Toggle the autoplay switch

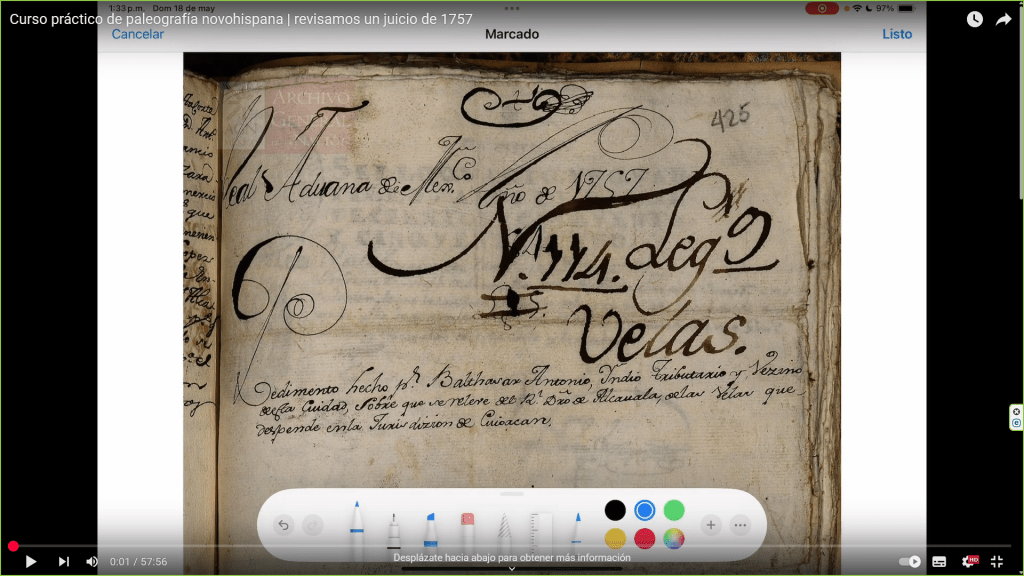(x=909, y=561)
